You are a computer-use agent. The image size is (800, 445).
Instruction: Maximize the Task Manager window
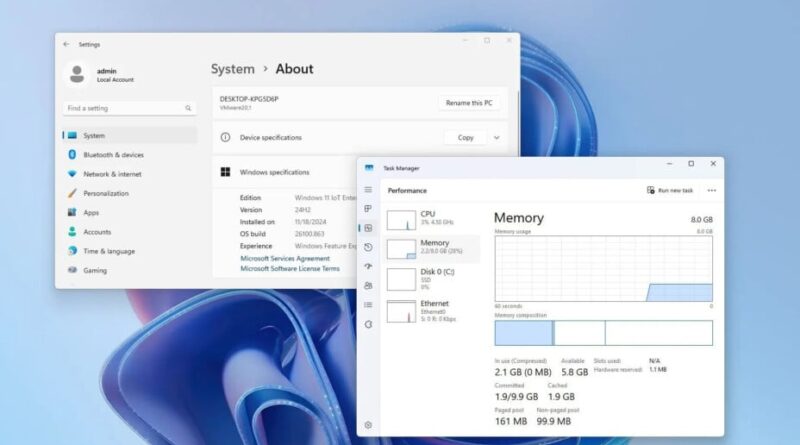pyautogui.click(x=691, y=164)
